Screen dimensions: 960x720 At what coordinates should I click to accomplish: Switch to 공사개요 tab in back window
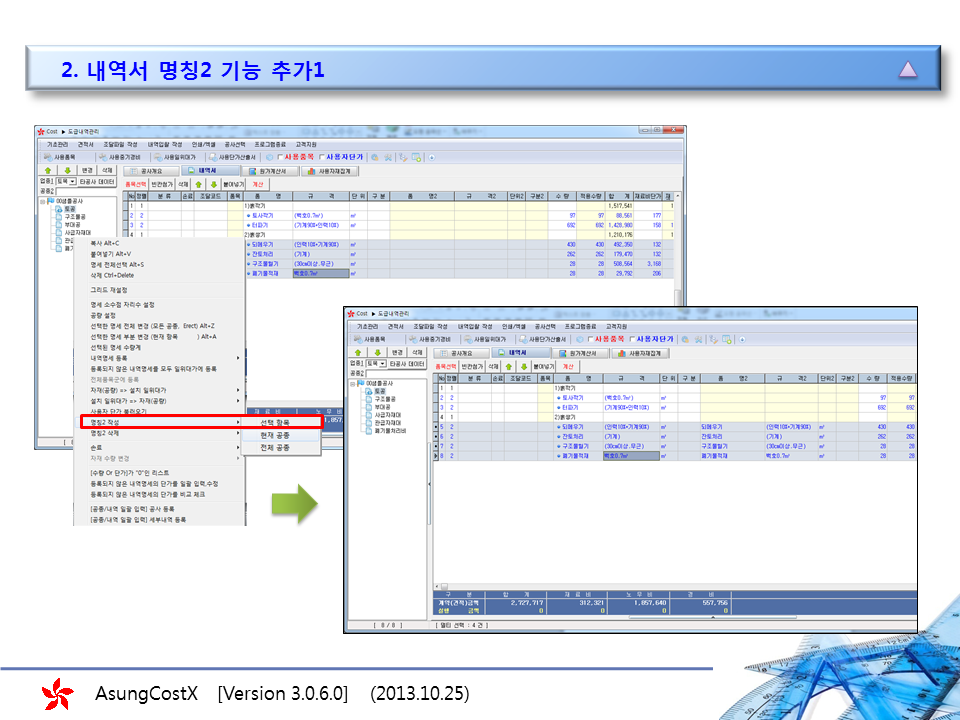[151, 171]
